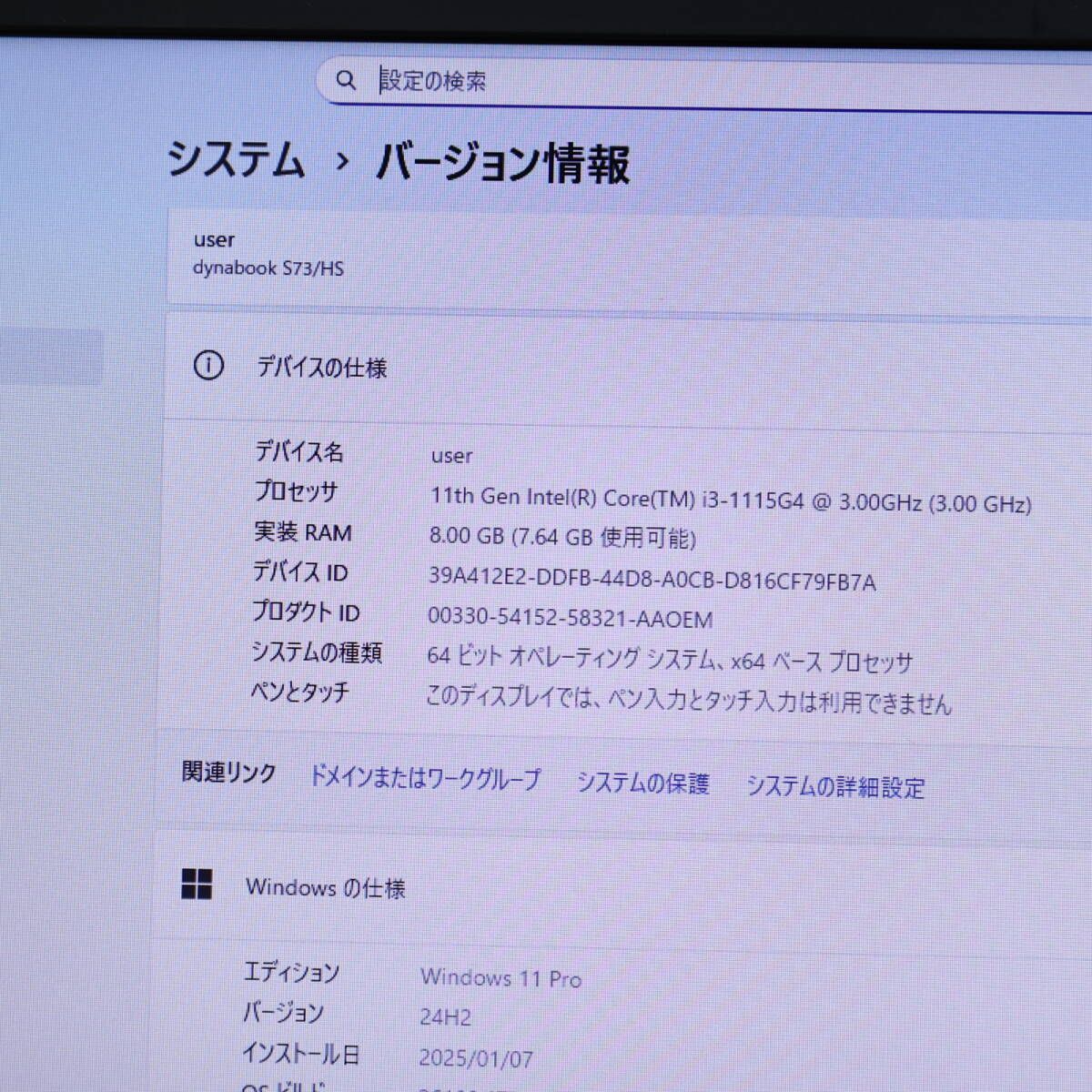Screen dimensions: 1092x1092
Task: Select the ペンとタッチ label
Action: pyautogui.click(x=300, y=693)
